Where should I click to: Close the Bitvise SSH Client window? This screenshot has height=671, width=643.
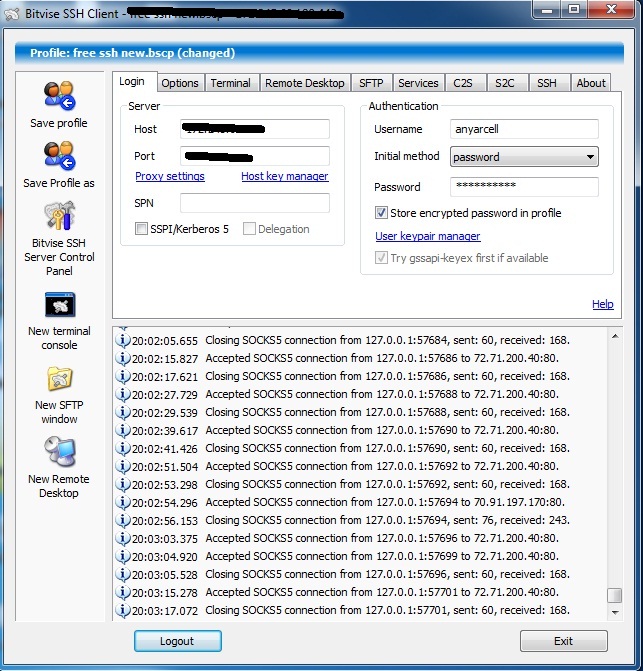point(610,9)
